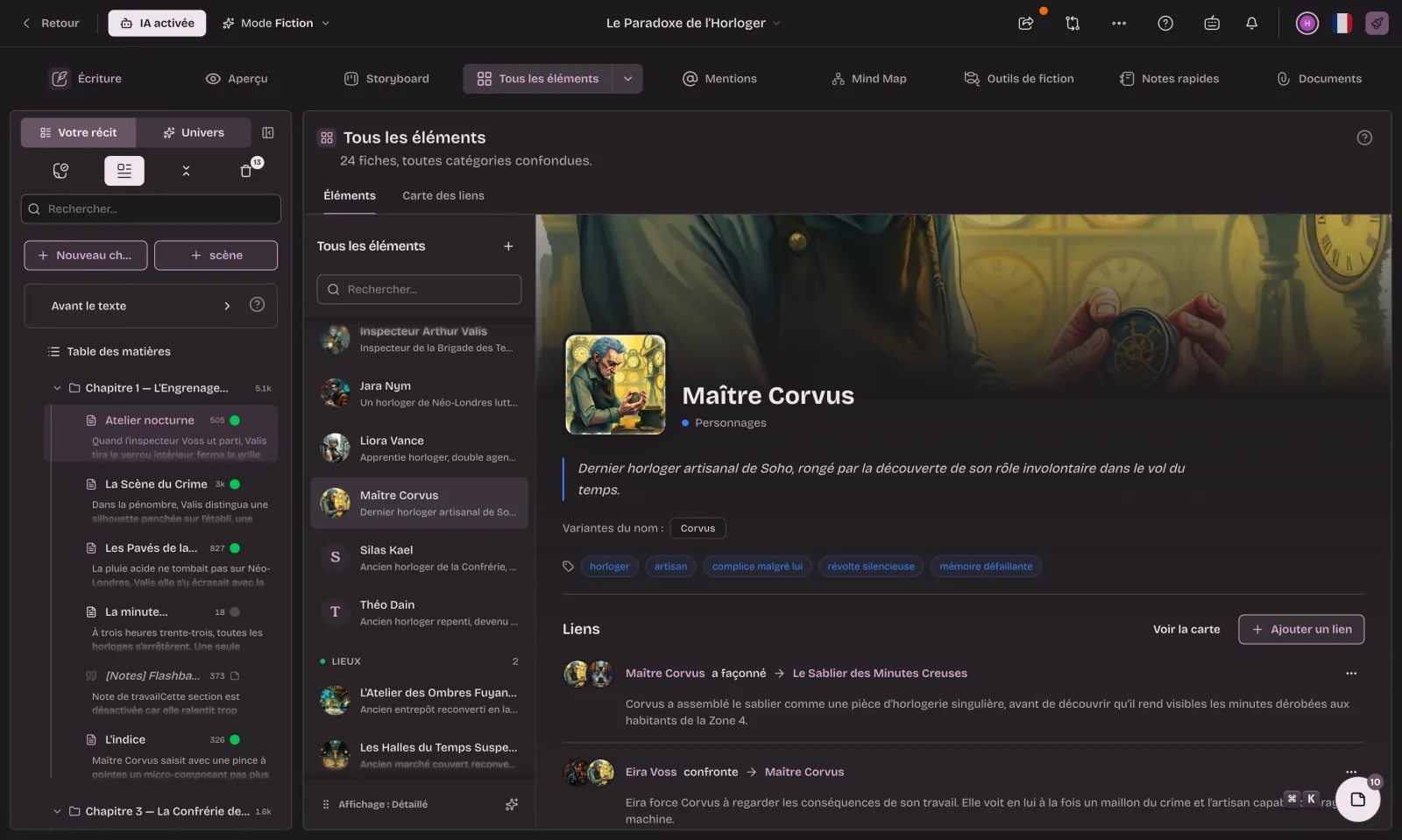Click Voir la carte link

[1186, 629]
